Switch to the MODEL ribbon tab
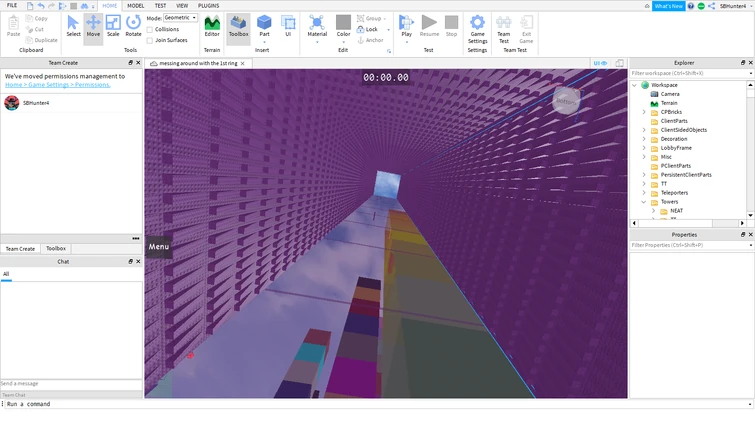 tap(135, 6)
